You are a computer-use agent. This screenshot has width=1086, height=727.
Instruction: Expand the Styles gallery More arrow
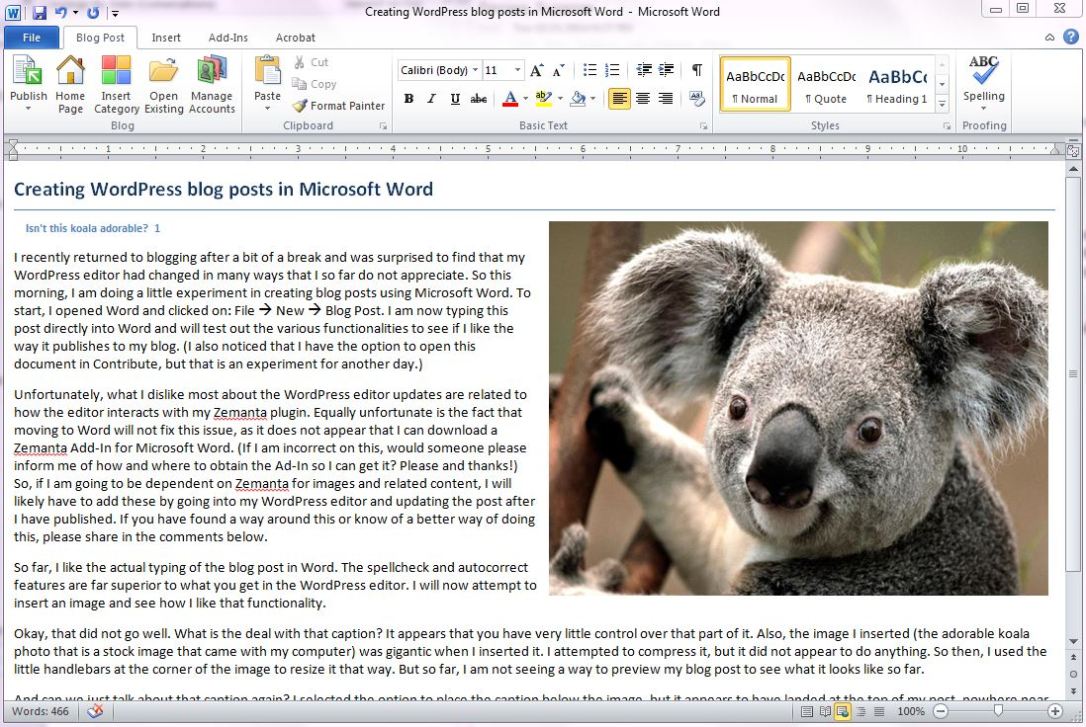tap(942, 104)
